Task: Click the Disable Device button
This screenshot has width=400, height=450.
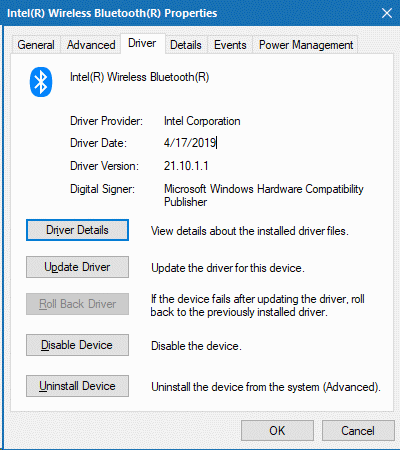Action: 77,345
